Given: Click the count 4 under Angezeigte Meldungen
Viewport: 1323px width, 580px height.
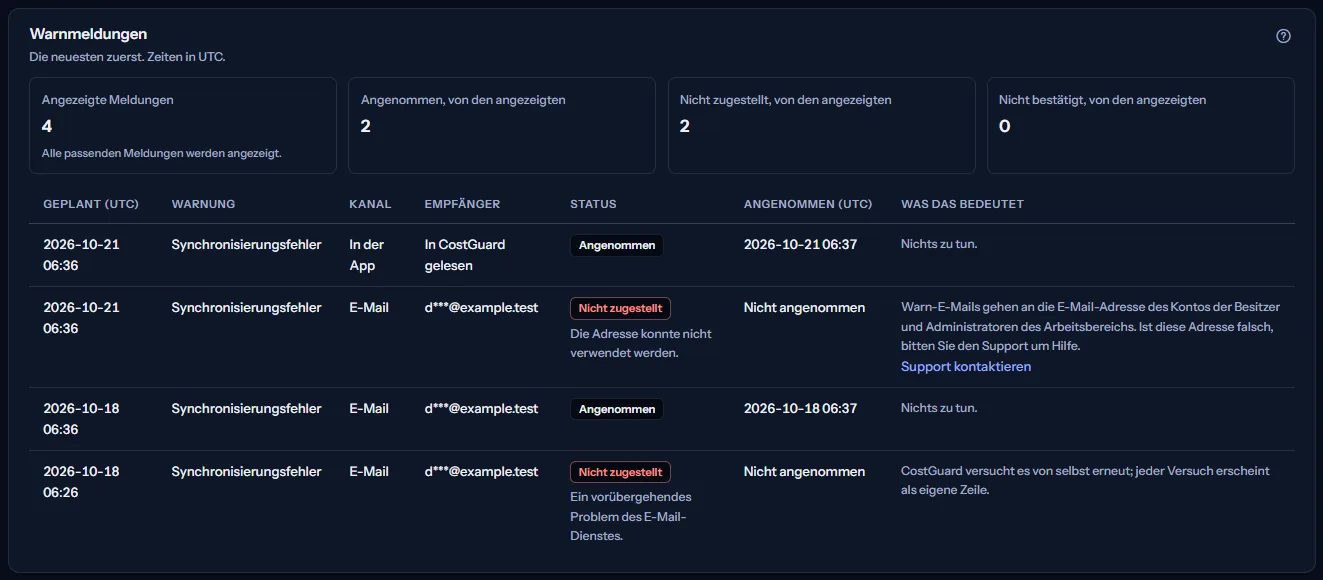Looking at the screenshot, I should pyautogui.click(x=47, y=126).
